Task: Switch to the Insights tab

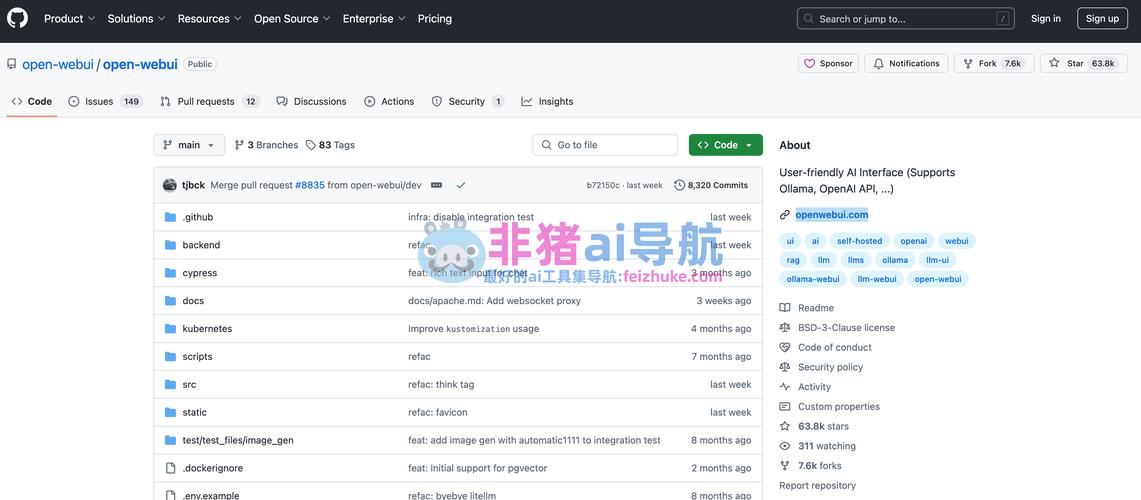Action: [547, 102]
